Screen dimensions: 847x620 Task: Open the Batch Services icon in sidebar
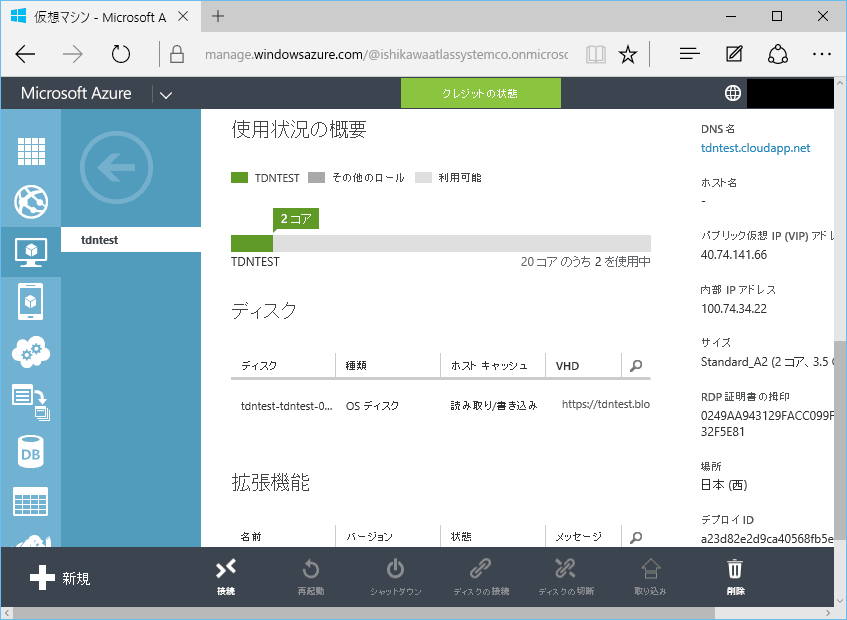[x=31, y=402]
